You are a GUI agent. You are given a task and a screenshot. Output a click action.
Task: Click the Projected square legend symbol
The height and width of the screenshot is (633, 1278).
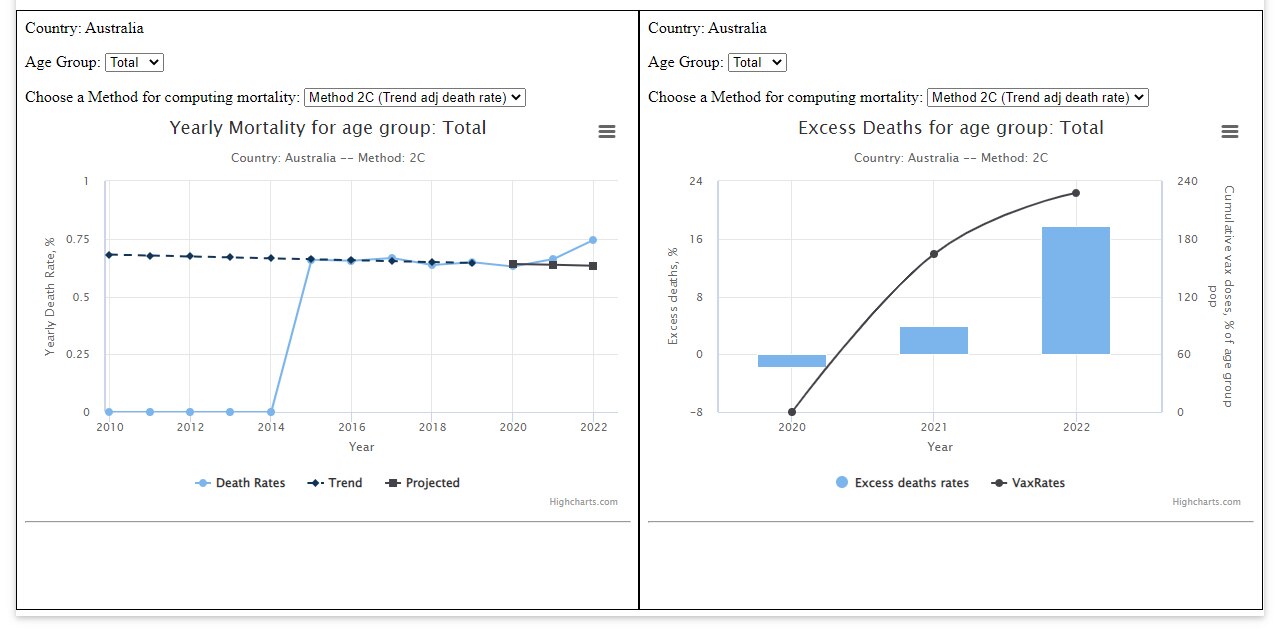click(x=392, y=483)
